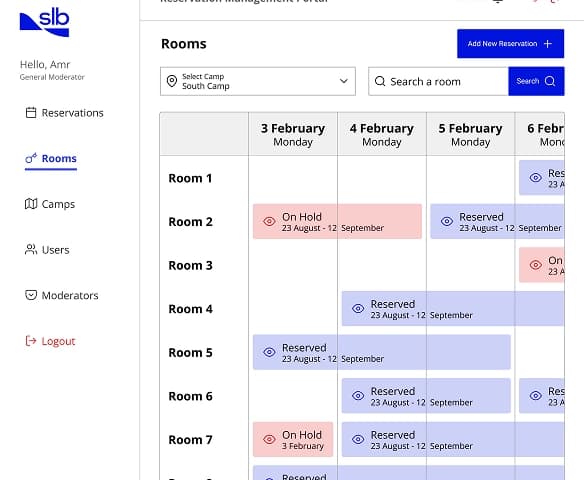Click the Room 2 row label
584x480 pixels.
tap(190, 222)
